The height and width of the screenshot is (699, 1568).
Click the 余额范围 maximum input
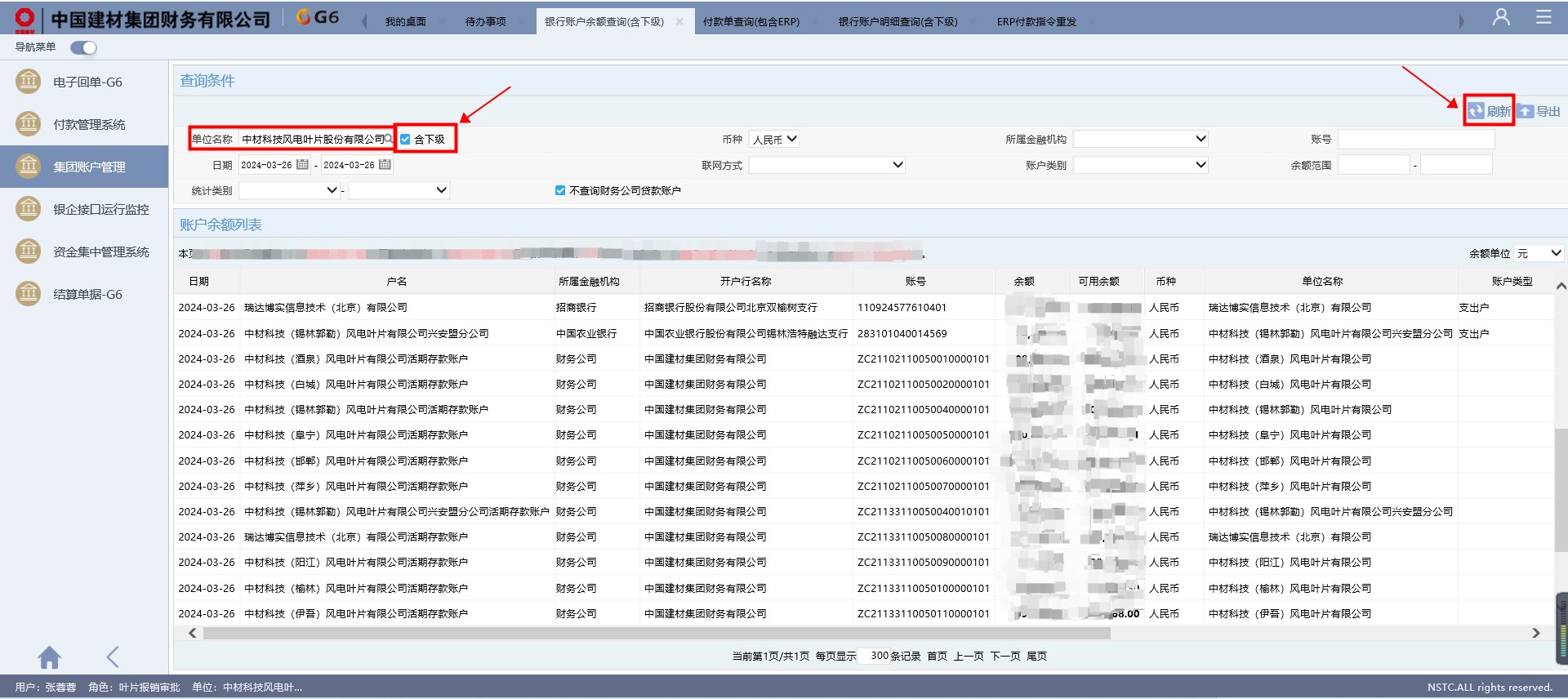pos(1456,165)
